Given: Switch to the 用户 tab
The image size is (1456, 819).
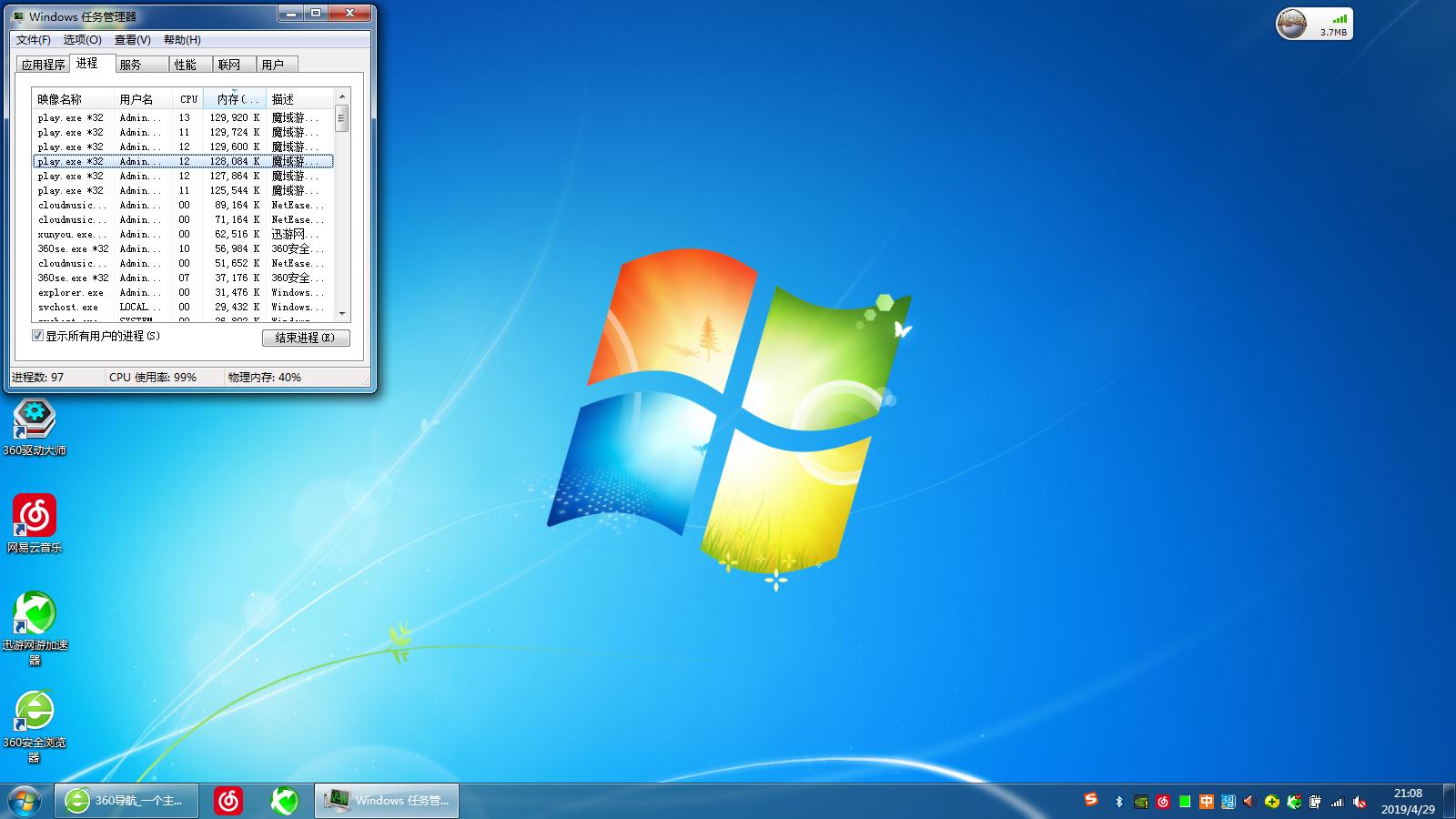Looking at the screenshot, I should coord(278,65).
